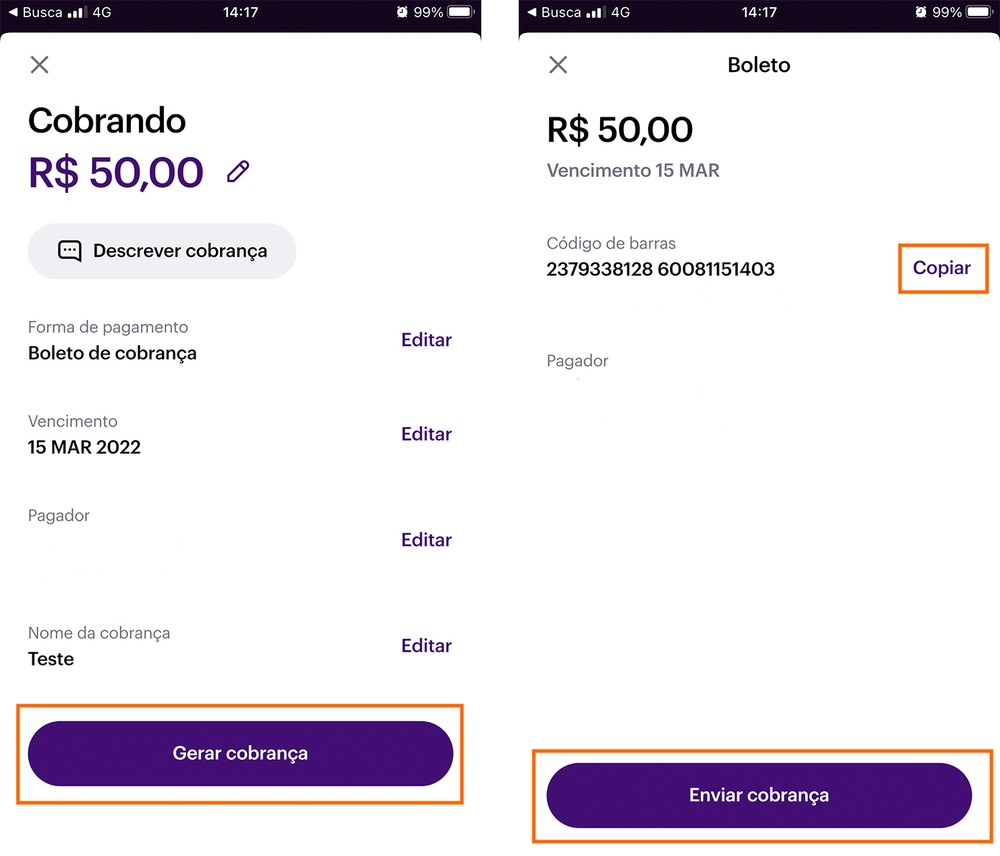
Task: Tap Busca to return to the previous app
Action: pyautogui.click(x=46, y=13)
